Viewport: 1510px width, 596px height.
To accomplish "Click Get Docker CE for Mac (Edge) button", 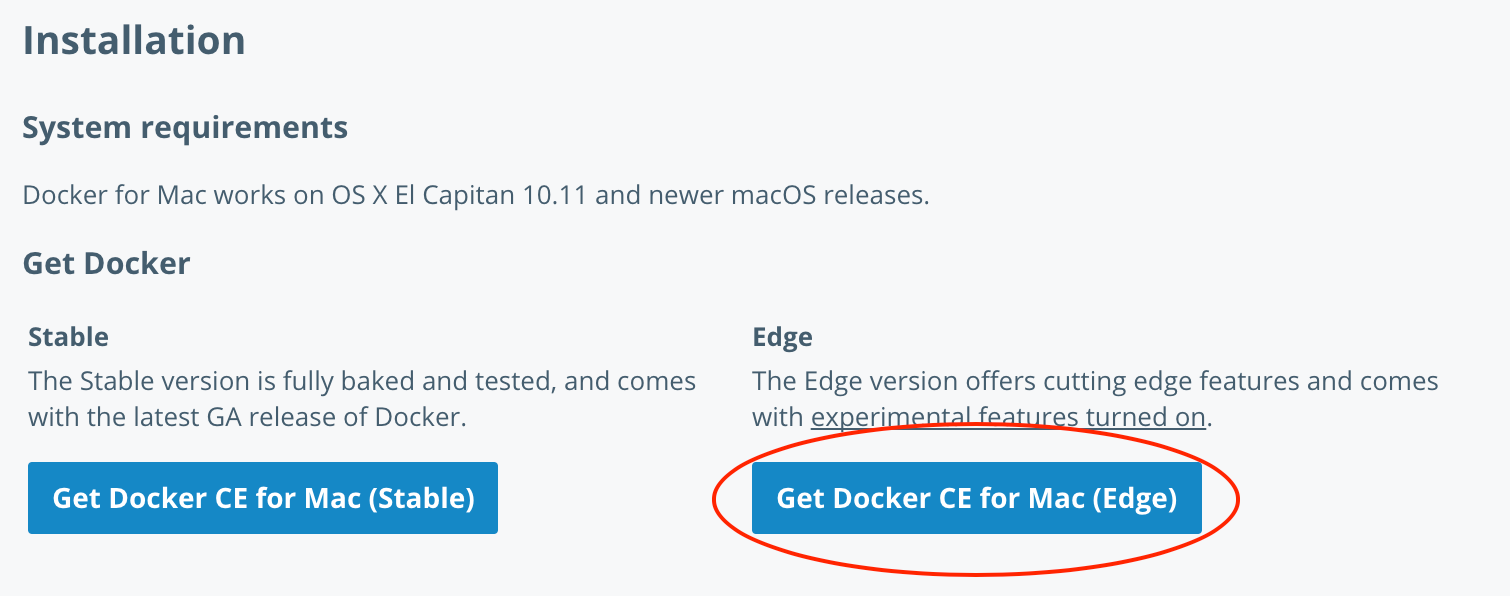I will [976, 498].
